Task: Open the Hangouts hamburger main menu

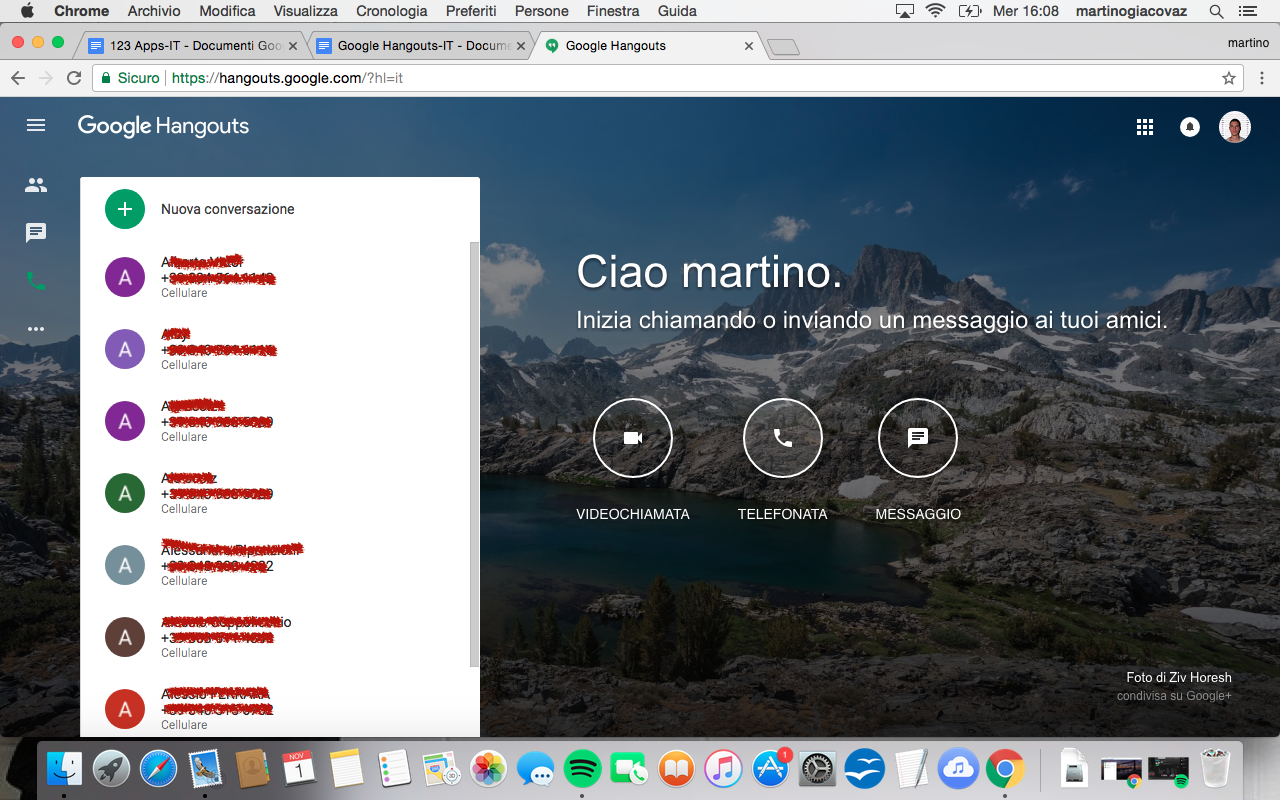Action: (x=36, y=125)
